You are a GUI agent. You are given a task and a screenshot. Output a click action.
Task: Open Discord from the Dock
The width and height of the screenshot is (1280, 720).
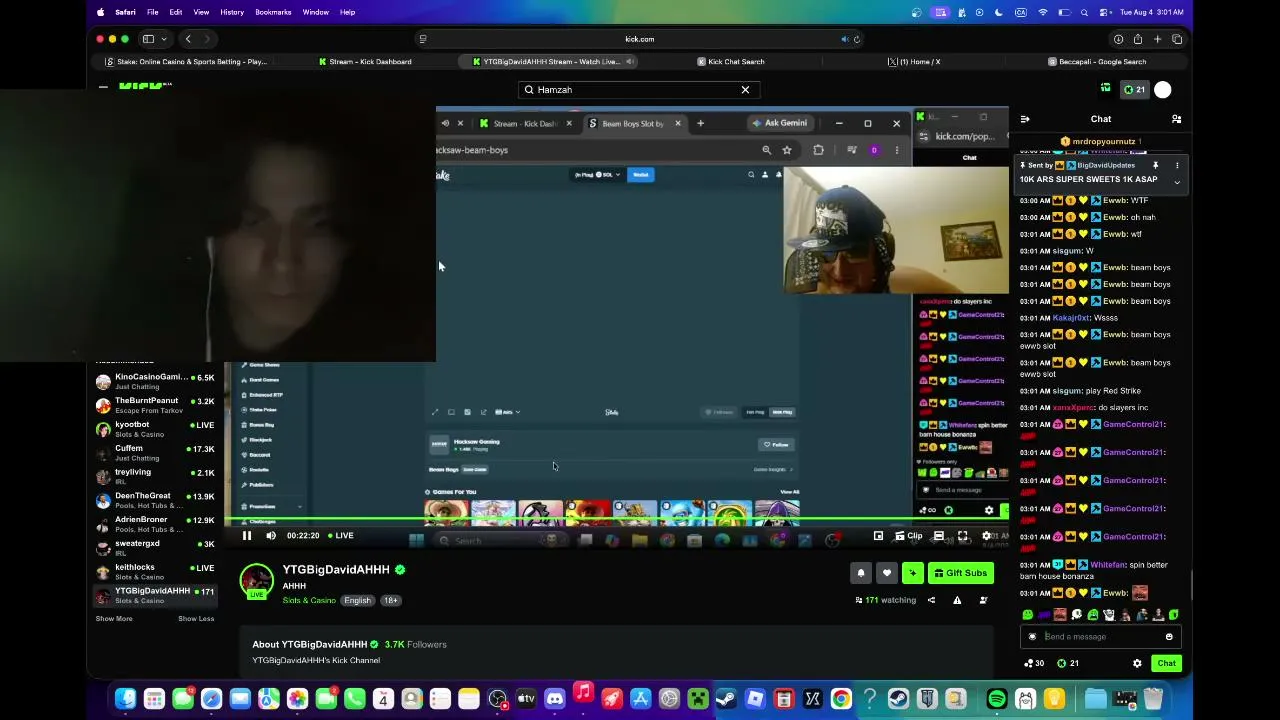(x=555, y=699)
